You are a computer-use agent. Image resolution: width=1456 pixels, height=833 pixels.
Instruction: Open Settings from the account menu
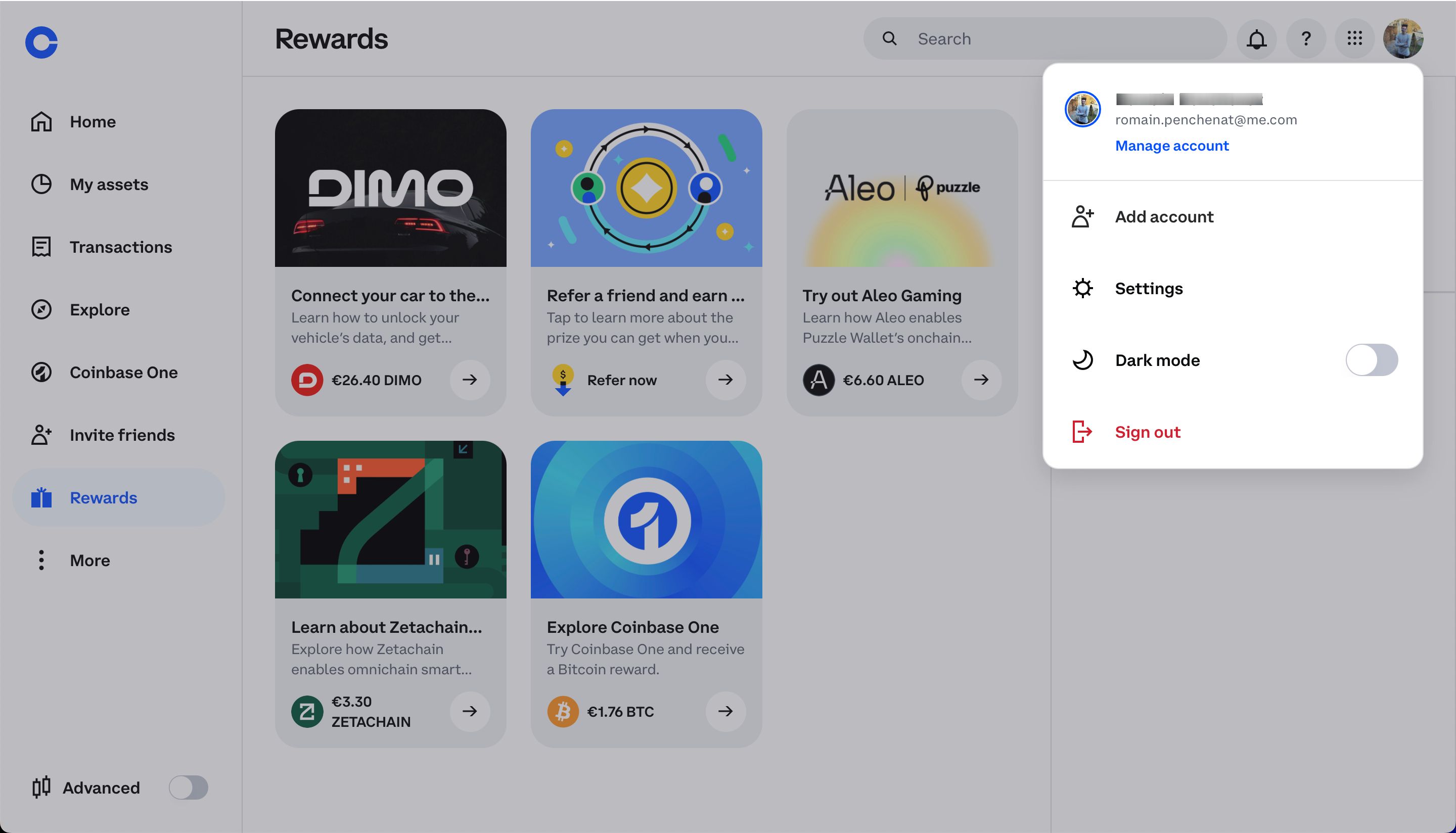point(1233,288)
